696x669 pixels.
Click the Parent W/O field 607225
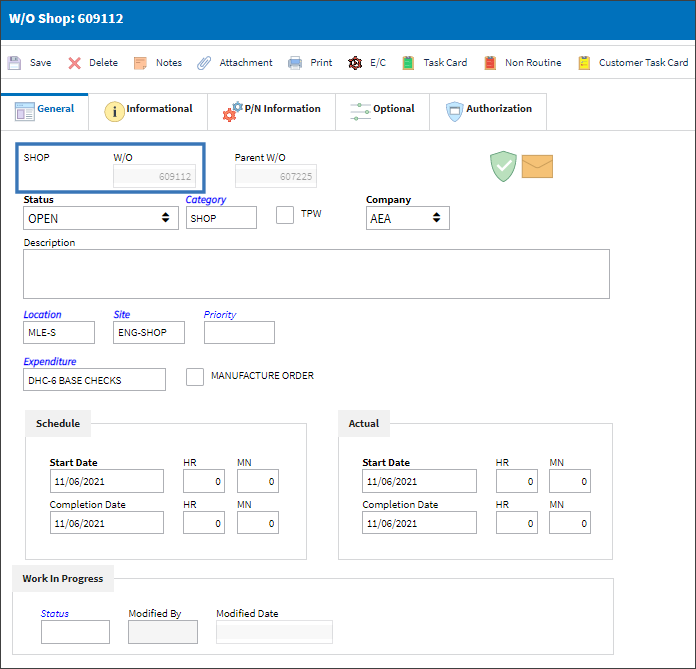(x=276, y=176)
